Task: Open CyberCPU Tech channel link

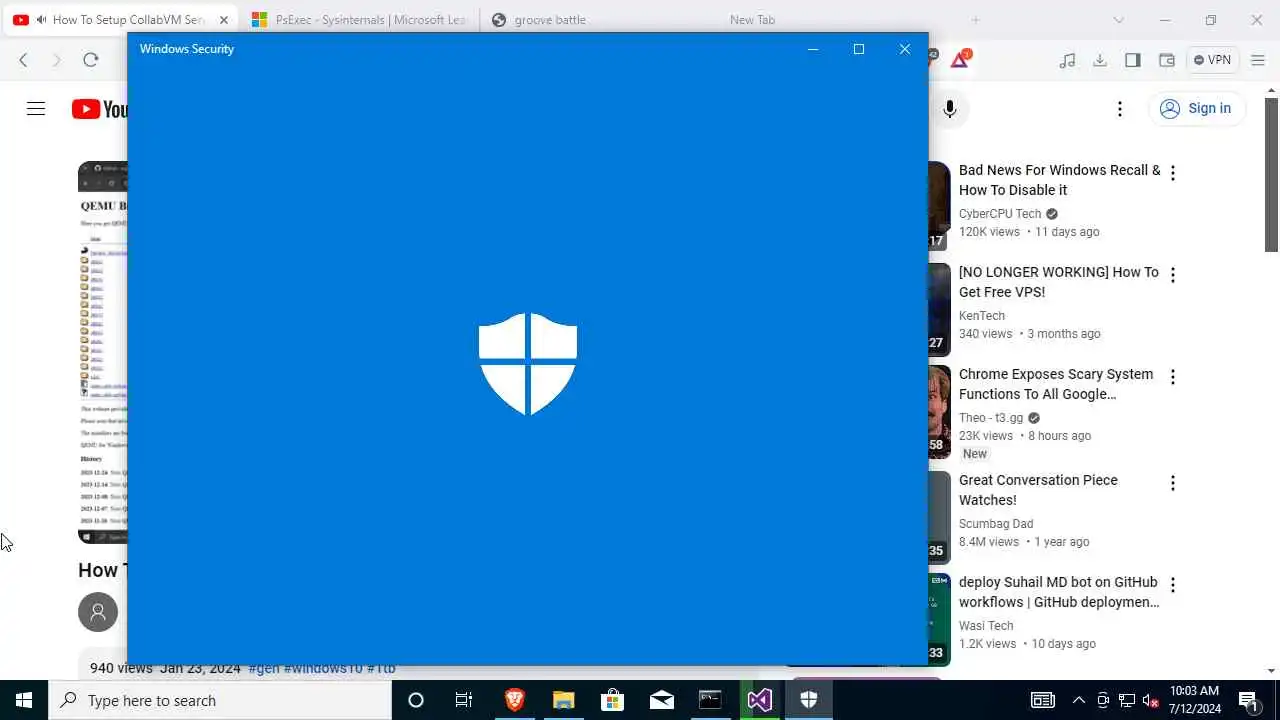Action: click(1000, 214)
